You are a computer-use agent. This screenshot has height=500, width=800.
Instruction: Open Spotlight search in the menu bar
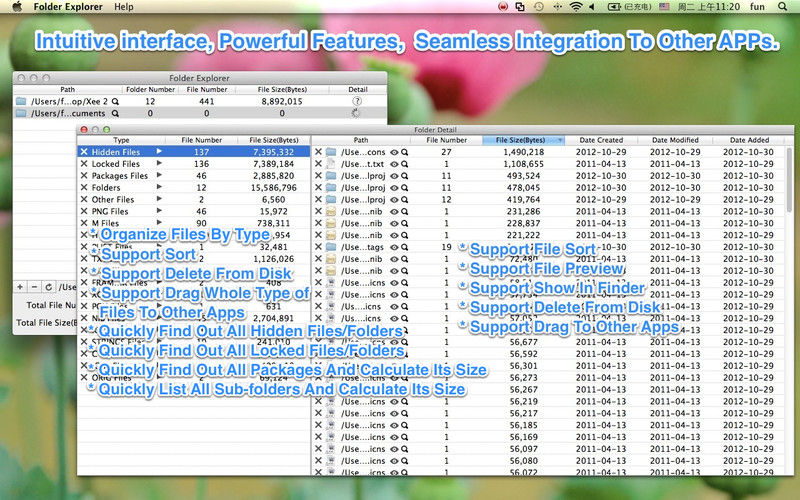pos(782,7)
